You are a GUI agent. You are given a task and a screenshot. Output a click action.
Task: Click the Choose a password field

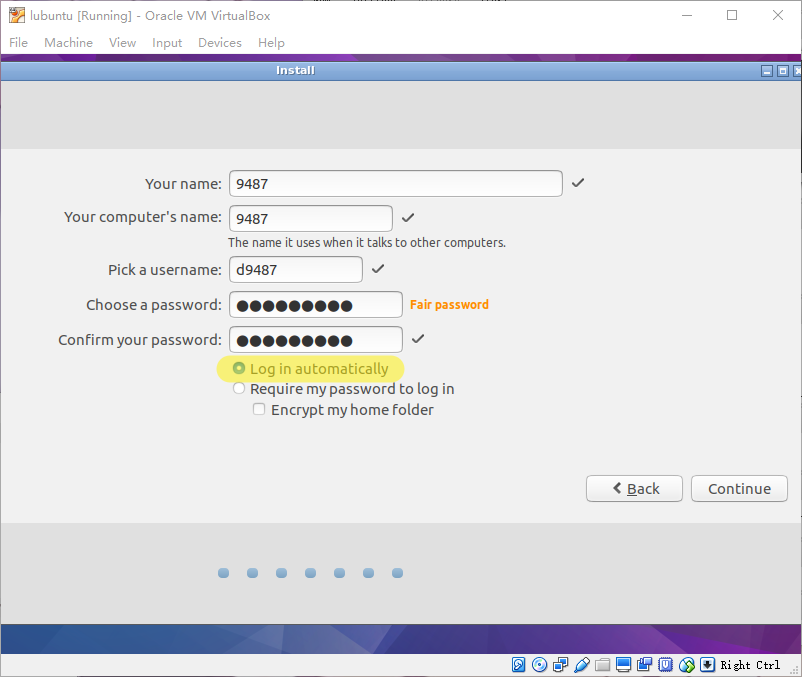click(x=315, y=305)
